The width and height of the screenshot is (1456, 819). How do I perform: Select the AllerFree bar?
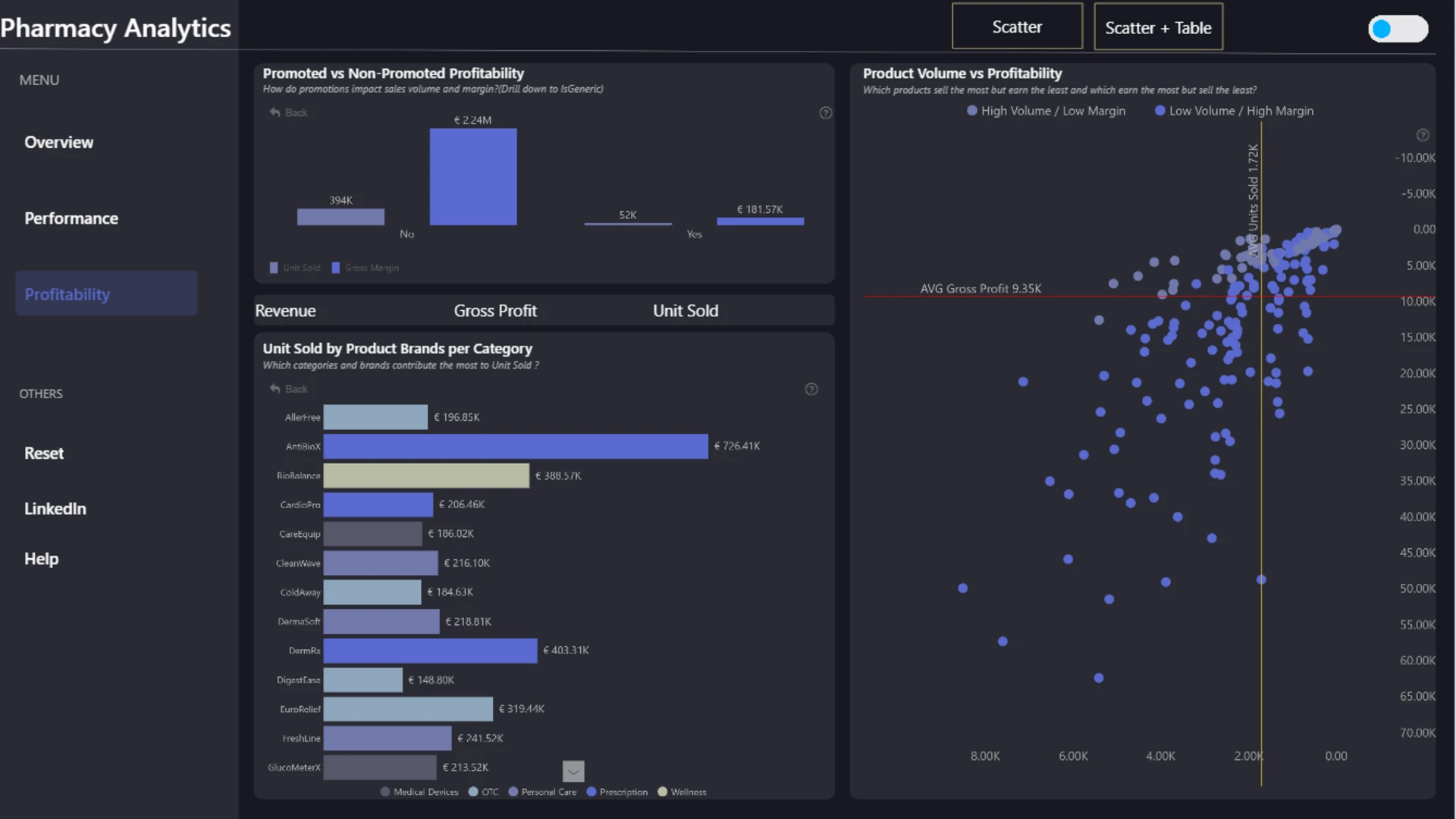click(375, 417)
